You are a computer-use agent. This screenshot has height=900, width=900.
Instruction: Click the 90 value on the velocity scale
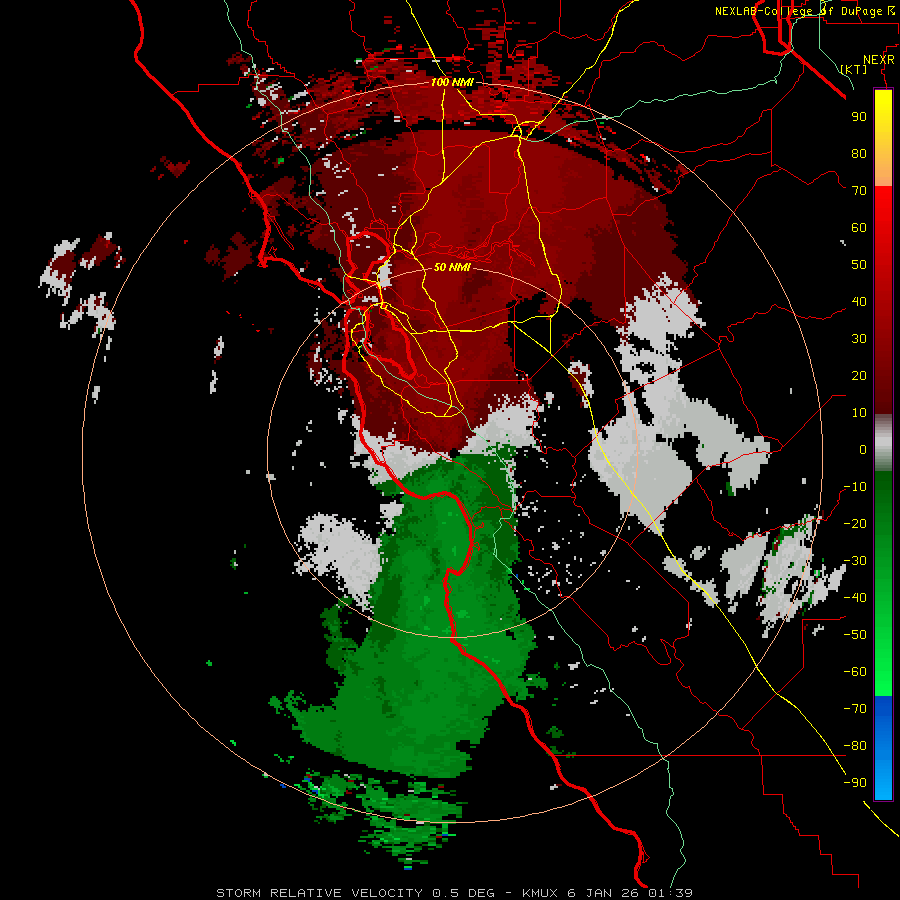pos(859,117)
